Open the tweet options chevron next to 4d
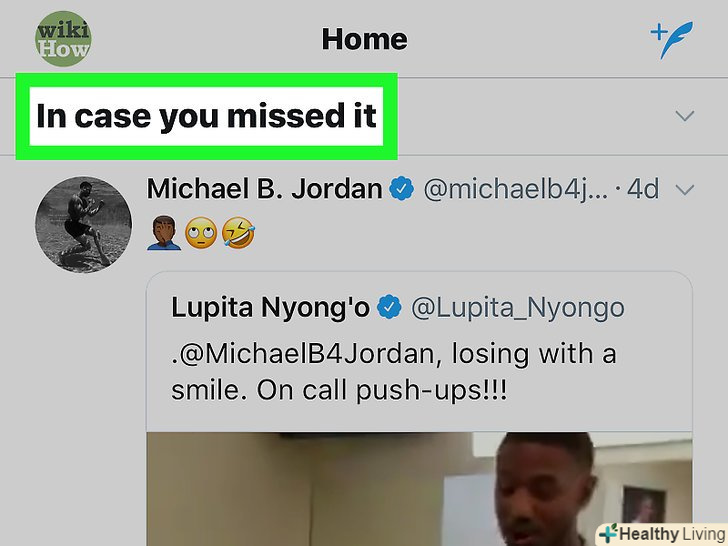This screenshot has height=546, width=728. tap(685, 189)
